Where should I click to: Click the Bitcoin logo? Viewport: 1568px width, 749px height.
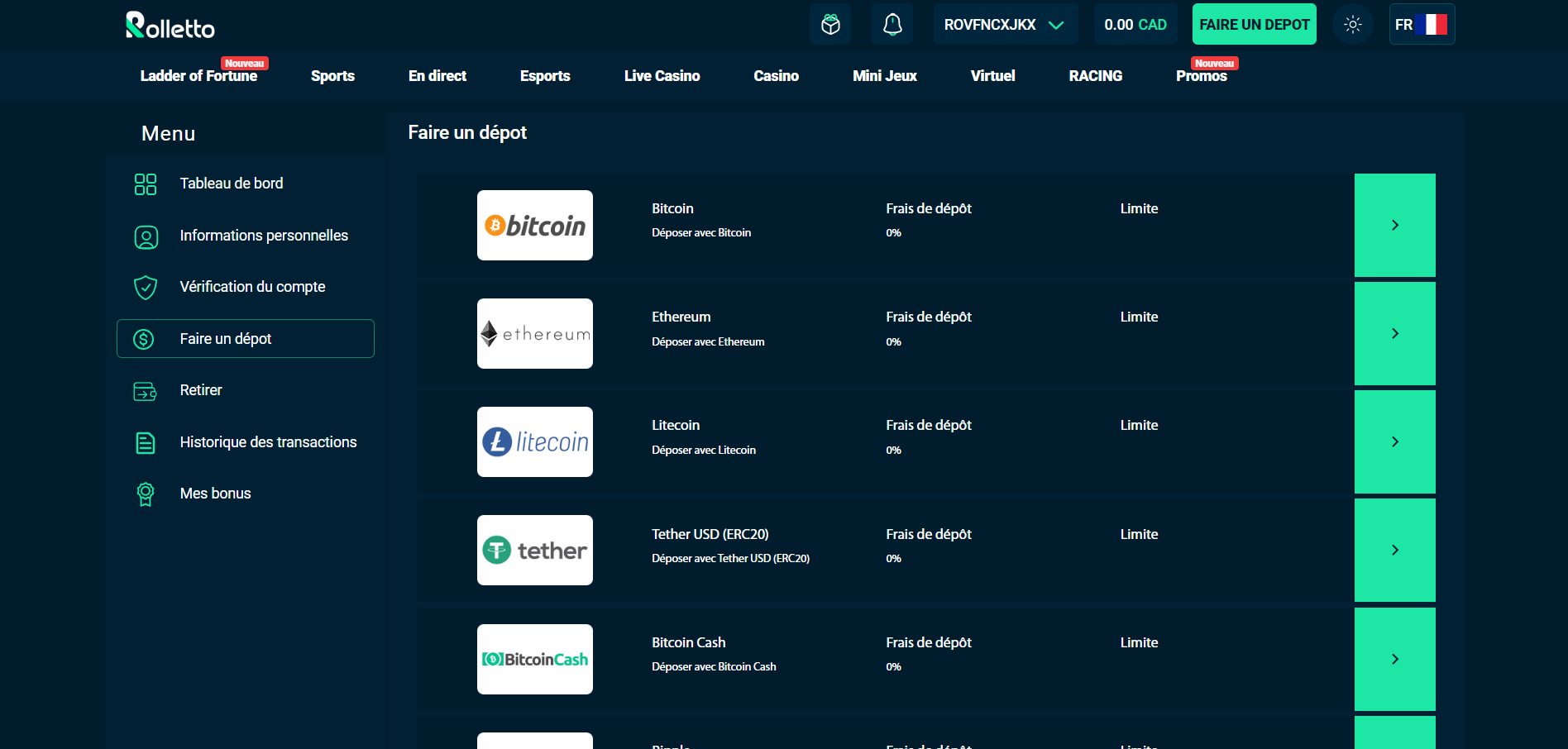(x=535, y=225)
